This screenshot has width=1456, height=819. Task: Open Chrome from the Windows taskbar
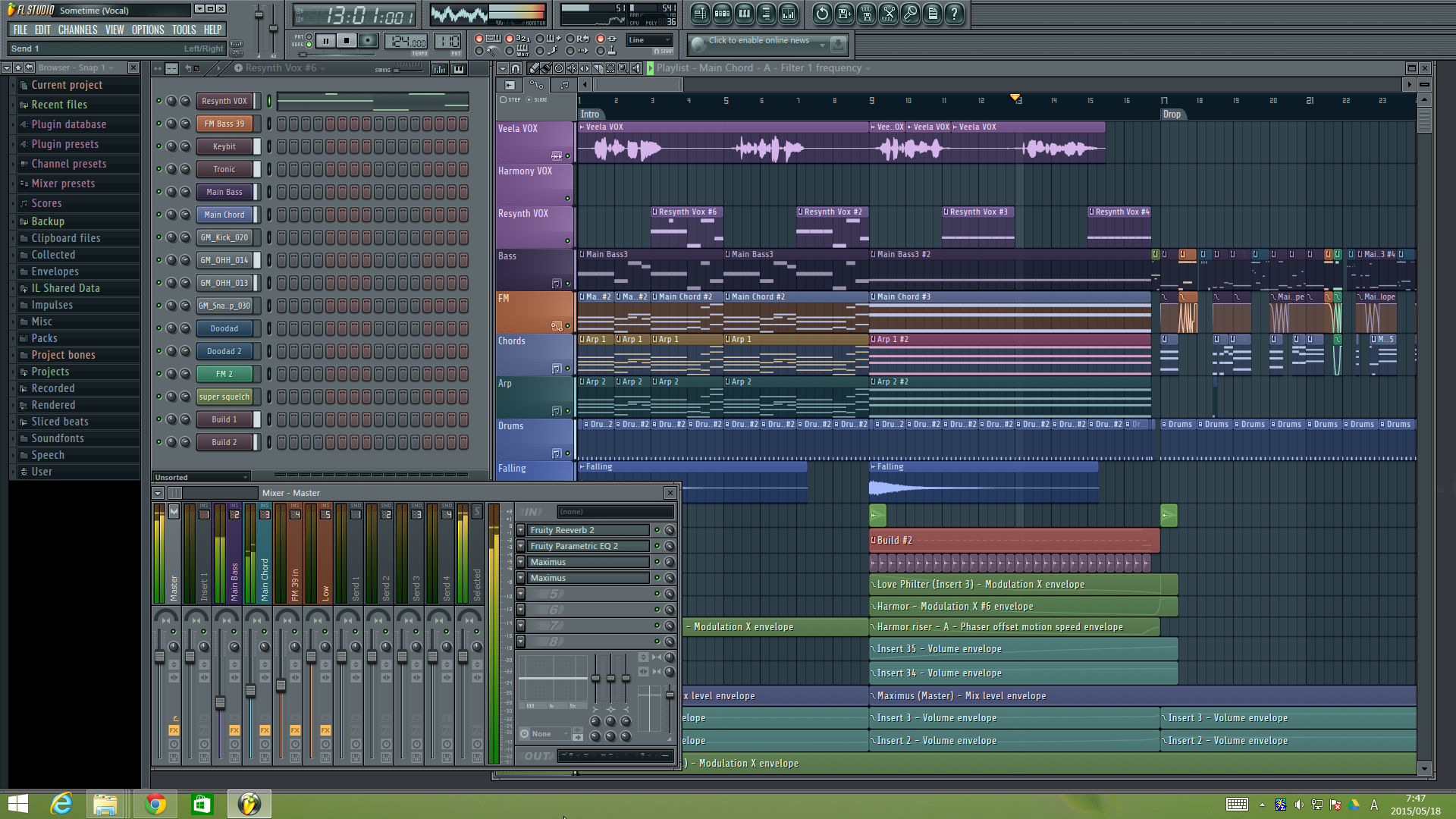155,803
